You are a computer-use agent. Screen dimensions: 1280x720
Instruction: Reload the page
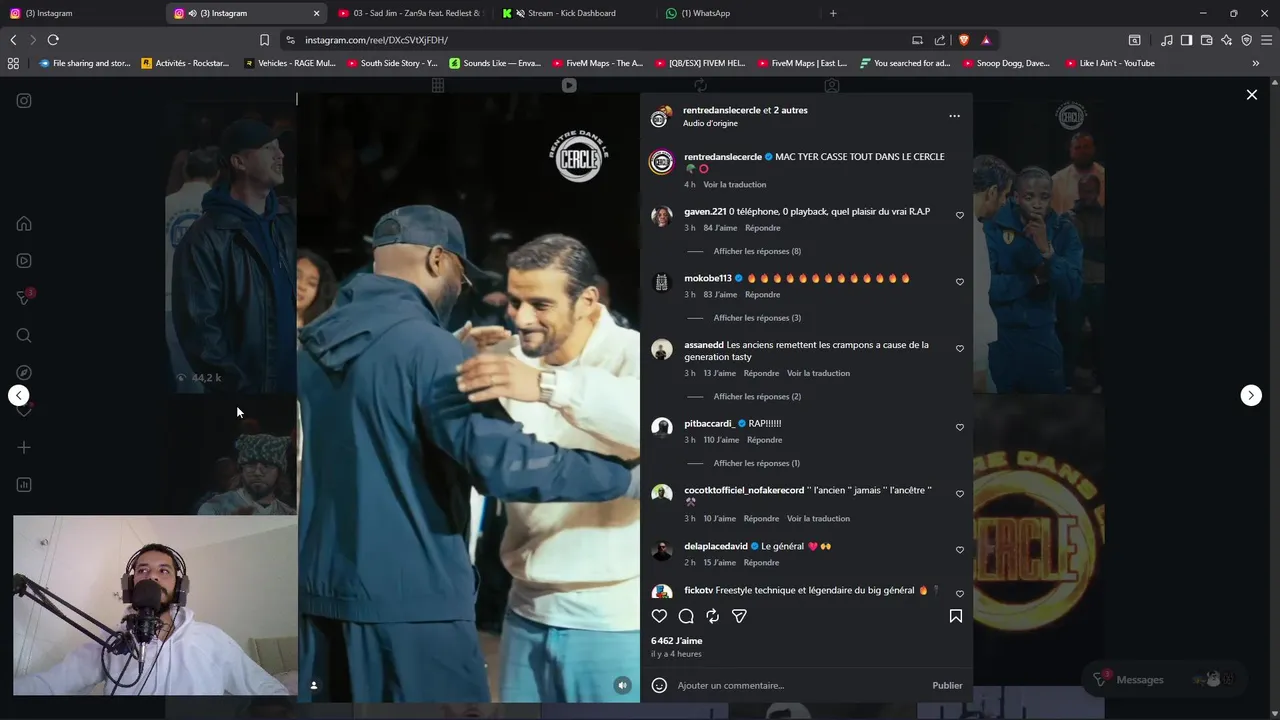point(53,40)
